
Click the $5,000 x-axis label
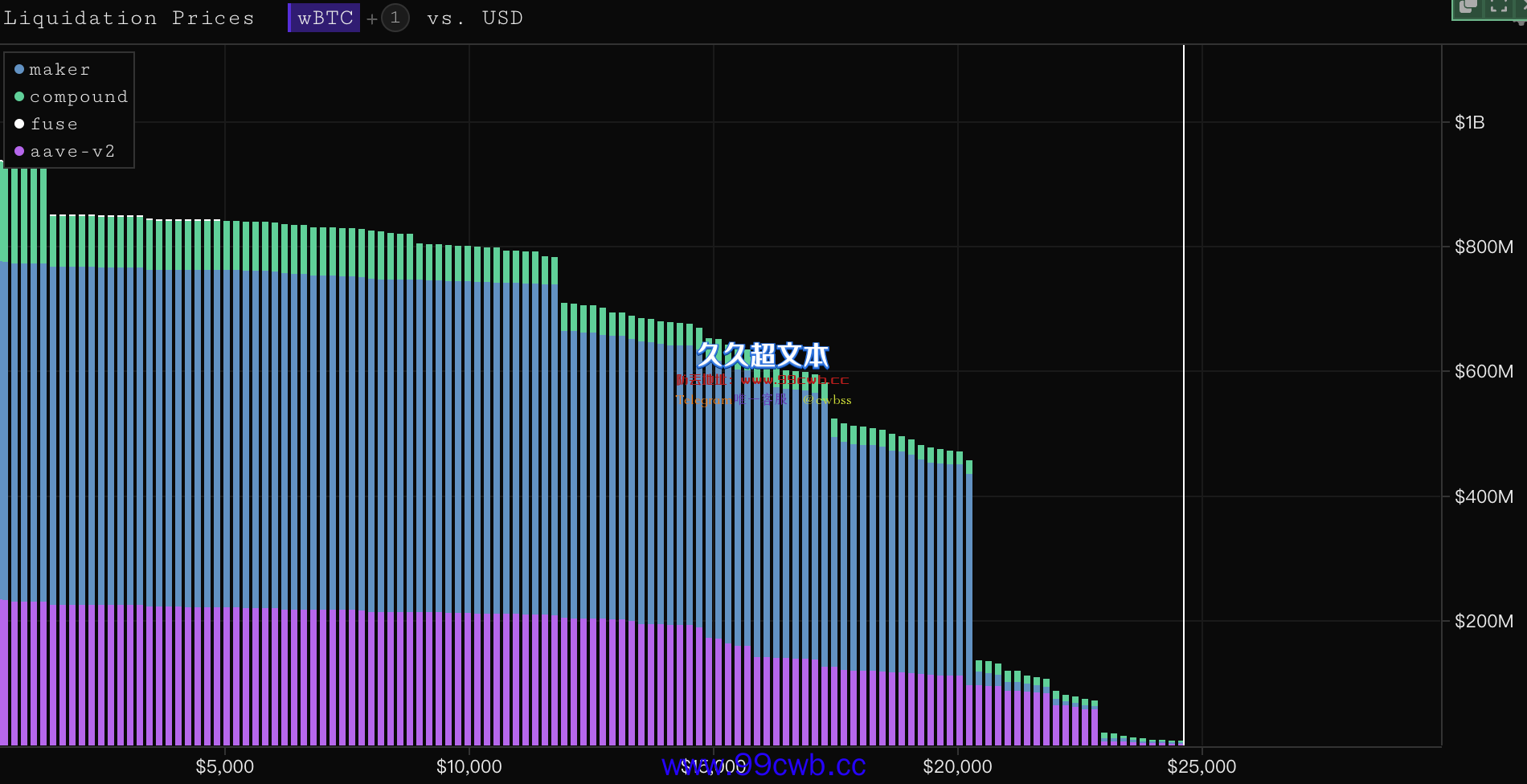tap(225, 767)
